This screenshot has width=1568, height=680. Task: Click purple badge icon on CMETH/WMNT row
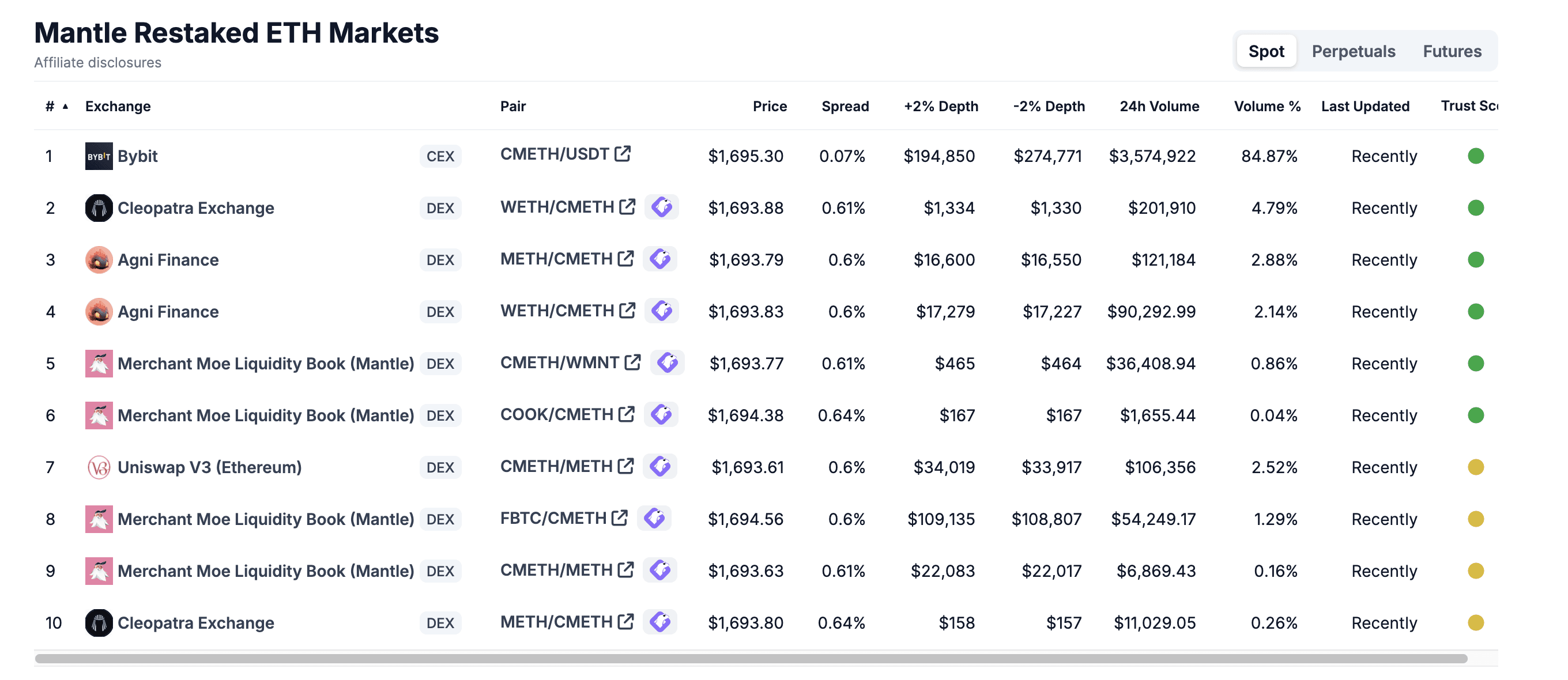coord(668,362)
